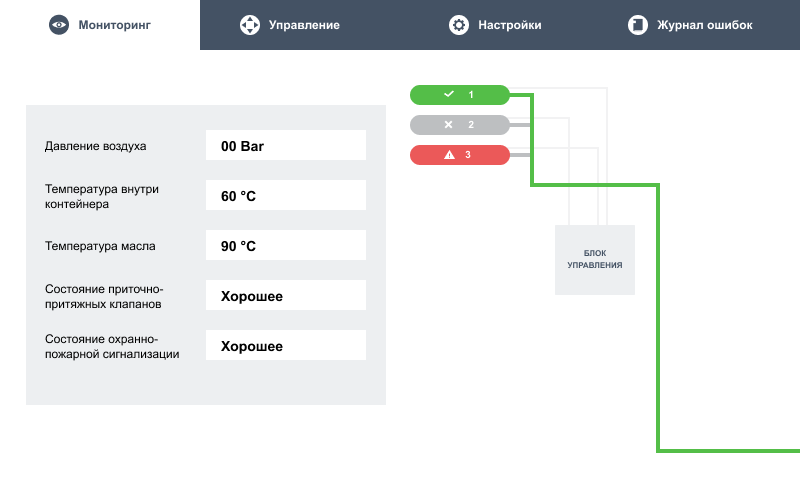Screen dimensions: 800x480
Task: Click the gear icon beside Настройки
Action: [459, 25]
